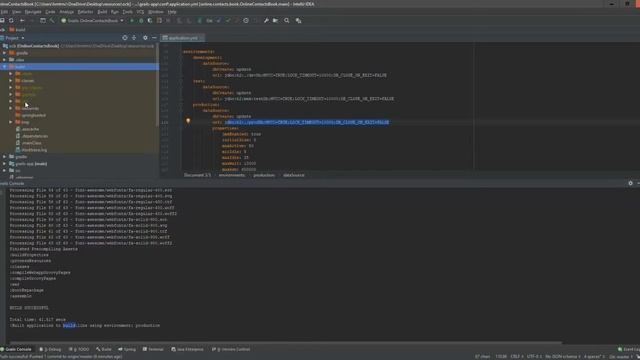Select the .dependencies file

coord(35,136)
